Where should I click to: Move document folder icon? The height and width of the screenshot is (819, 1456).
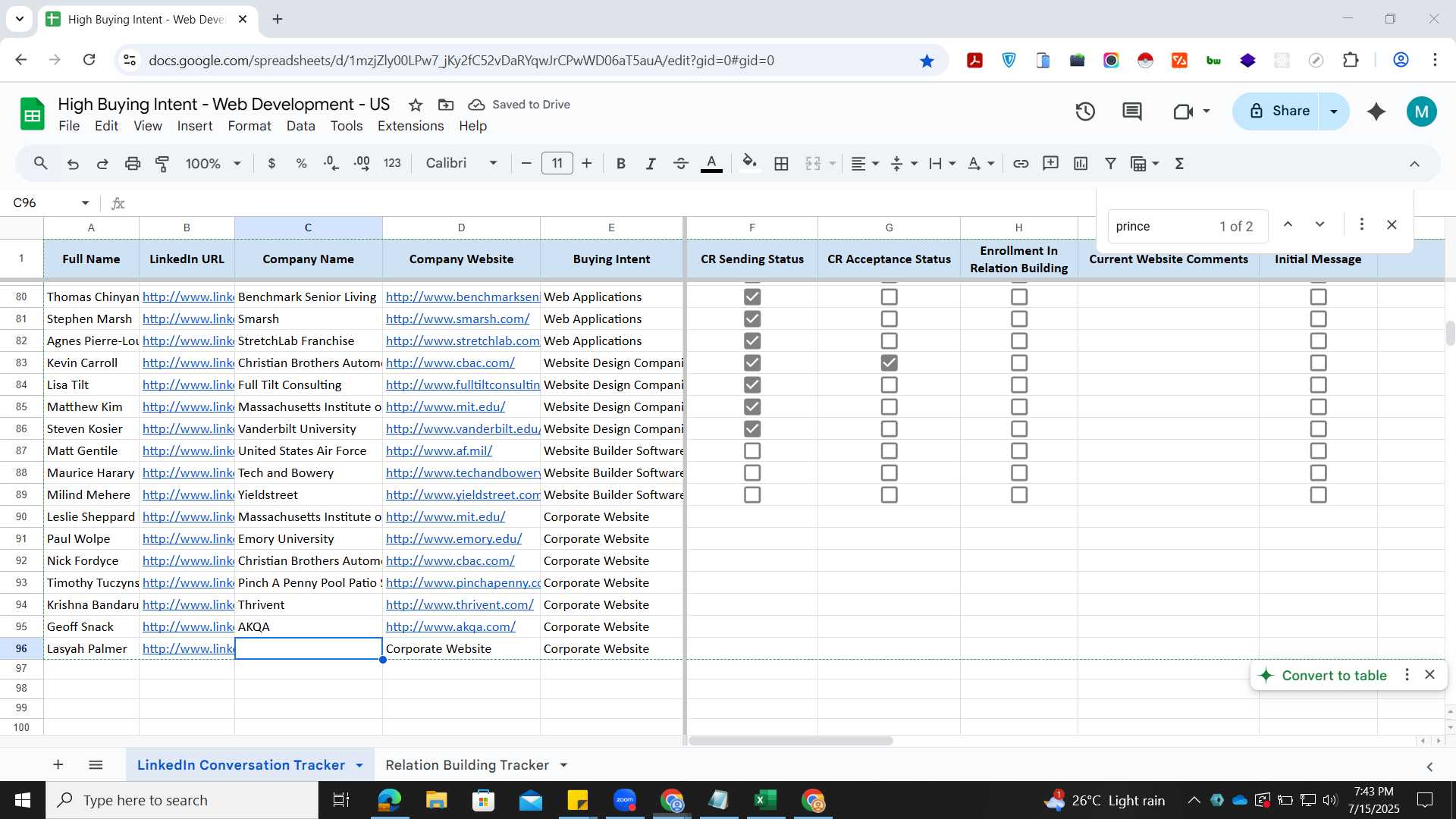coord(446,105)
